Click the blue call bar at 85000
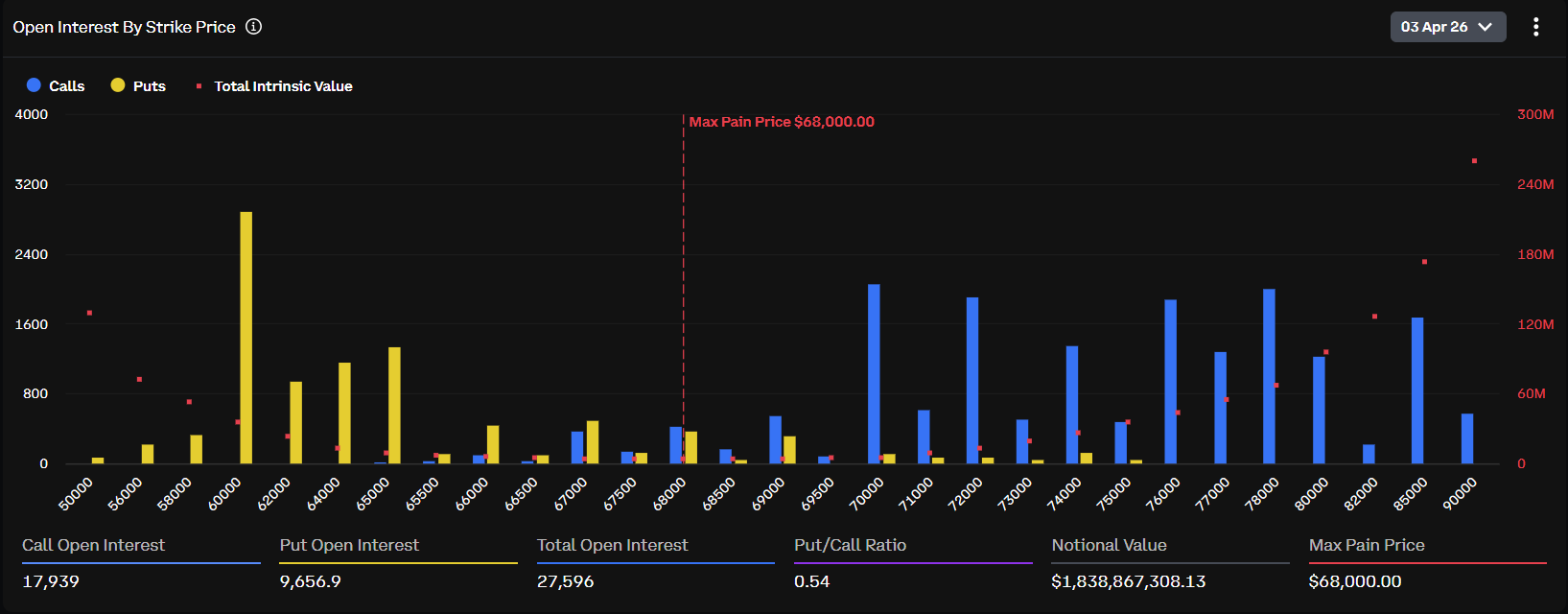This screenshot has height=614, width=1568. click(1417, 390)
